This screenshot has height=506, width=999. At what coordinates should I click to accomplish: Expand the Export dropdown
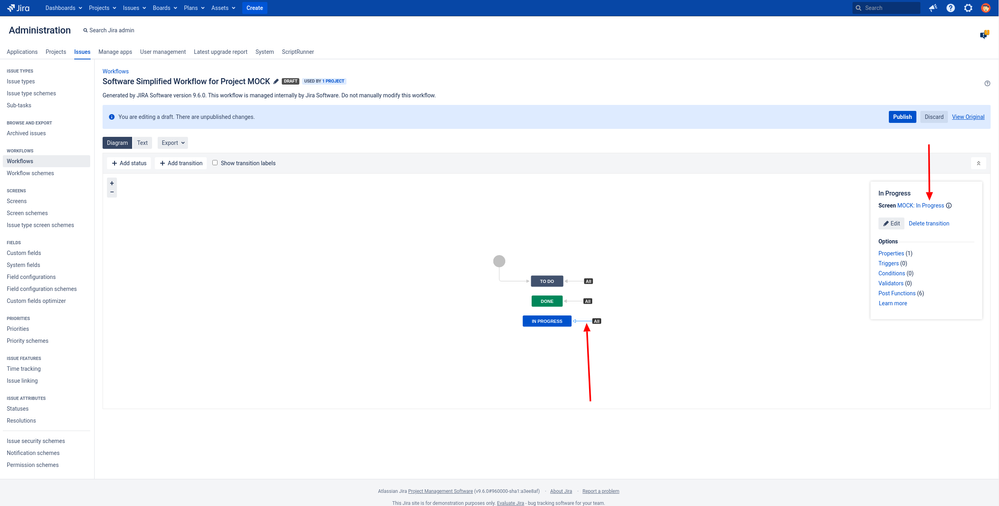(173, 143)
